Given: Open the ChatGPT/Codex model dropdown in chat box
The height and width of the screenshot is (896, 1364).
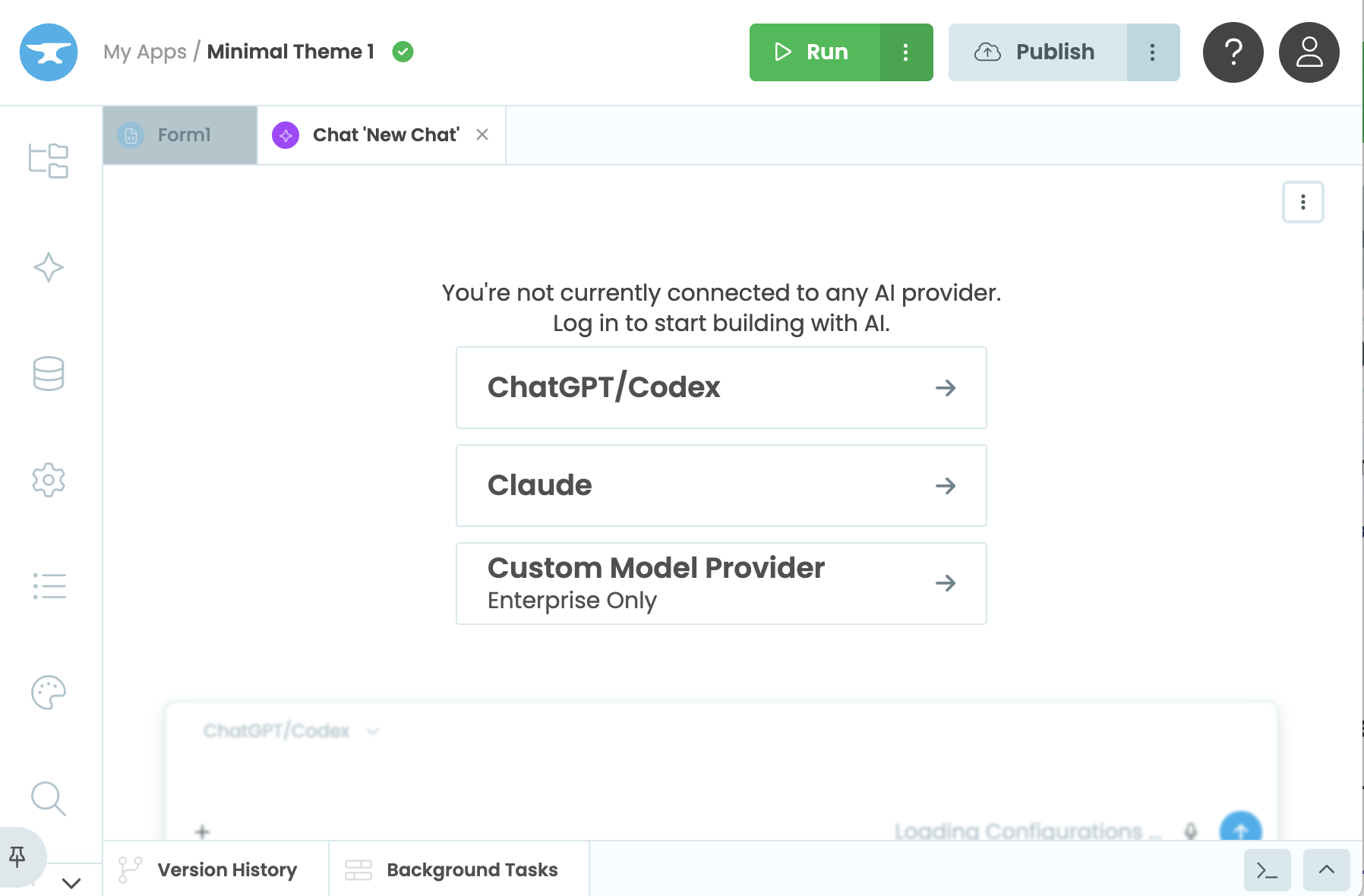Looking at the screenshot, I should pos(291,731).
